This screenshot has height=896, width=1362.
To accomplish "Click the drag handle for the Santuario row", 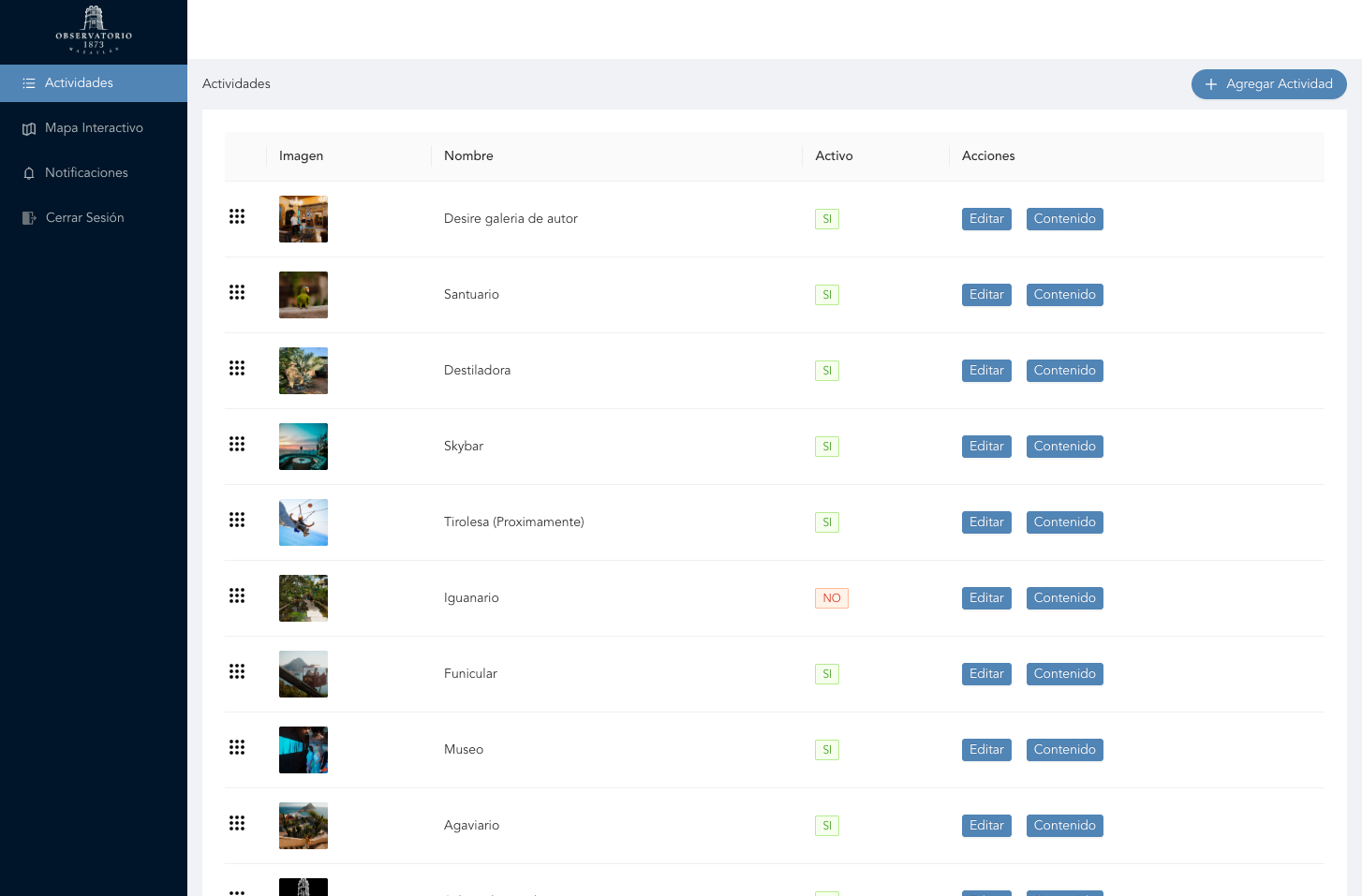I will (237, 292).
